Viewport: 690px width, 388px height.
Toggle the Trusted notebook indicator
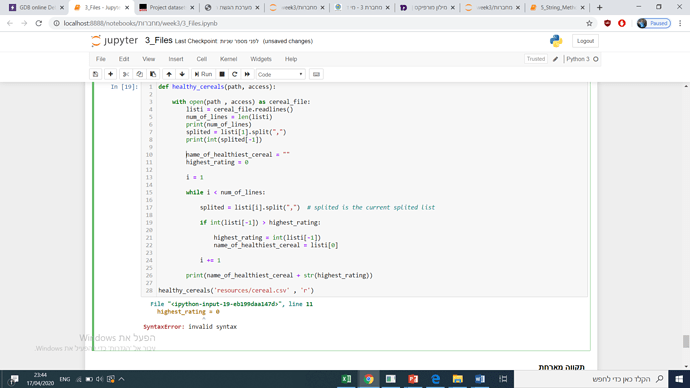tap(536, 59)
